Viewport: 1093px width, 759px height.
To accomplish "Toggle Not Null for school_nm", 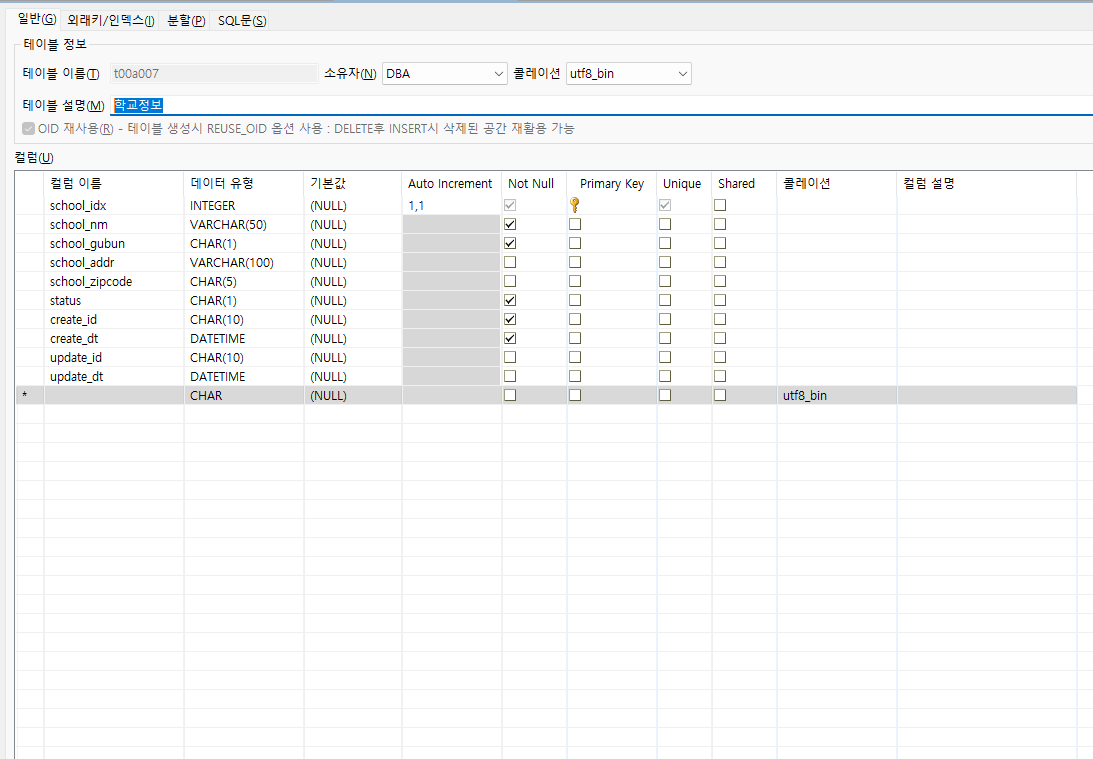I will [510, 225].
